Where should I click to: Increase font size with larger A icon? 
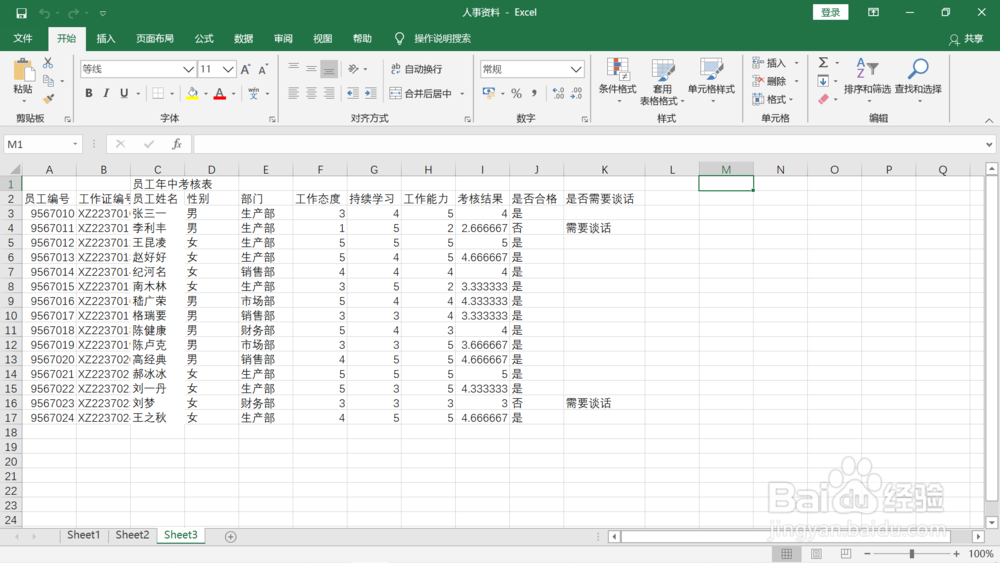(246, 69)
